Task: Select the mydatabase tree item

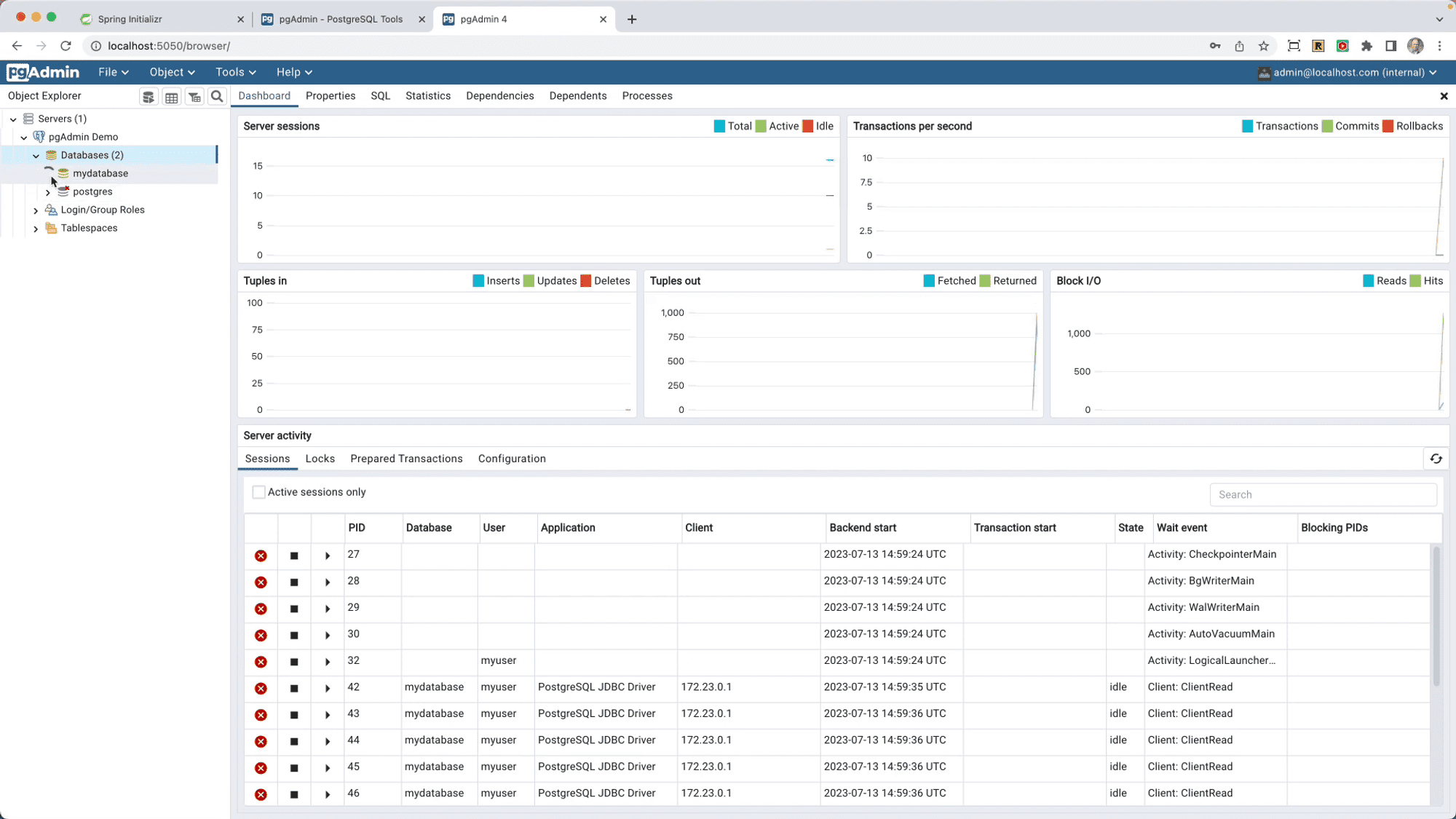Action: [x=100, y=173]
